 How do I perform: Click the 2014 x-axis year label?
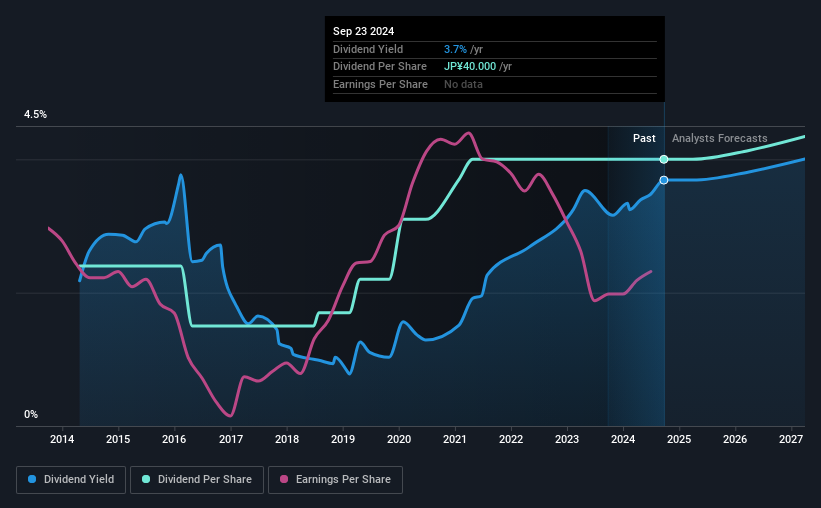[62, 439]
